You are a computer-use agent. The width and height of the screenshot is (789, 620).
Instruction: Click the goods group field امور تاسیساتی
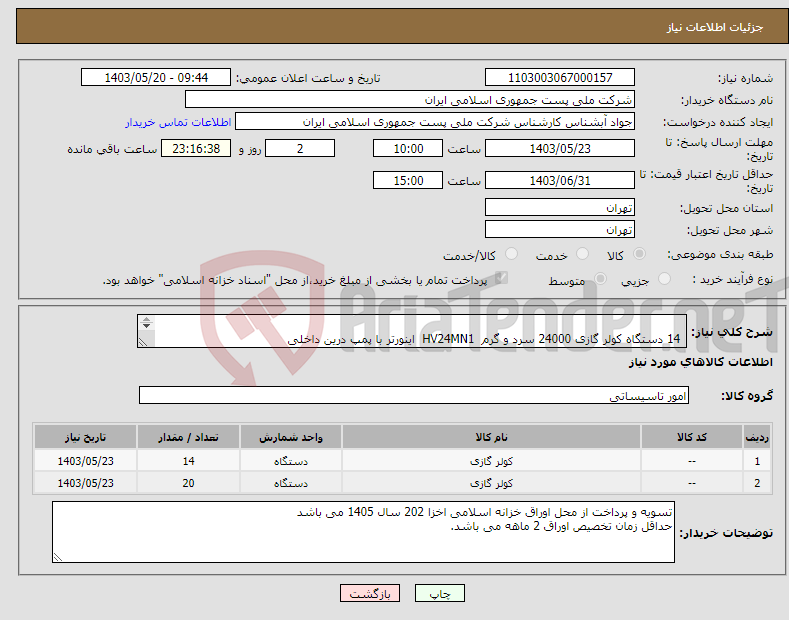(x=414, y=396)
